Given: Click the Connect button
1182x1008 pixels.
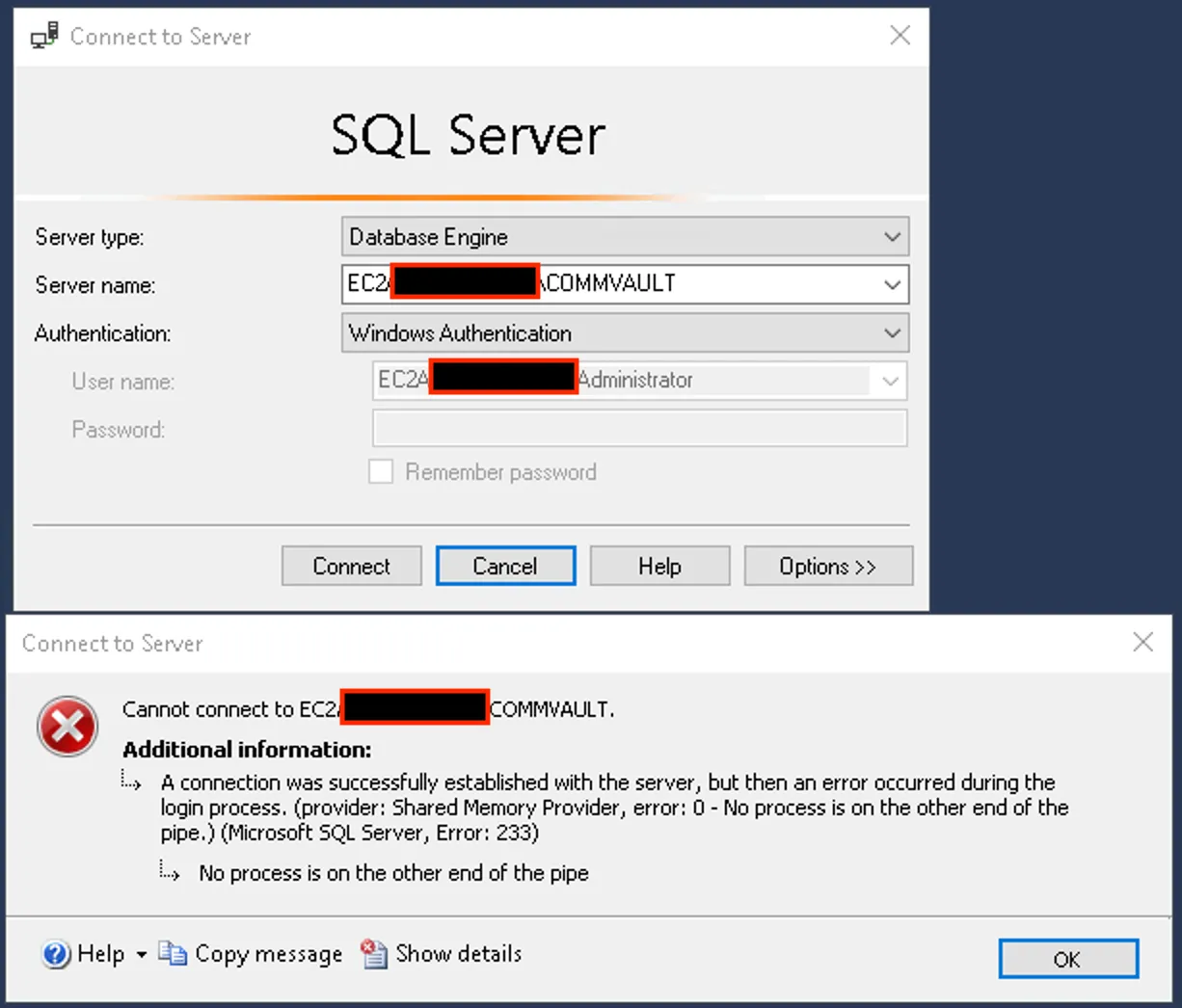Looking at the screenshot, I should pyautogui.click(x=351, y=566).
